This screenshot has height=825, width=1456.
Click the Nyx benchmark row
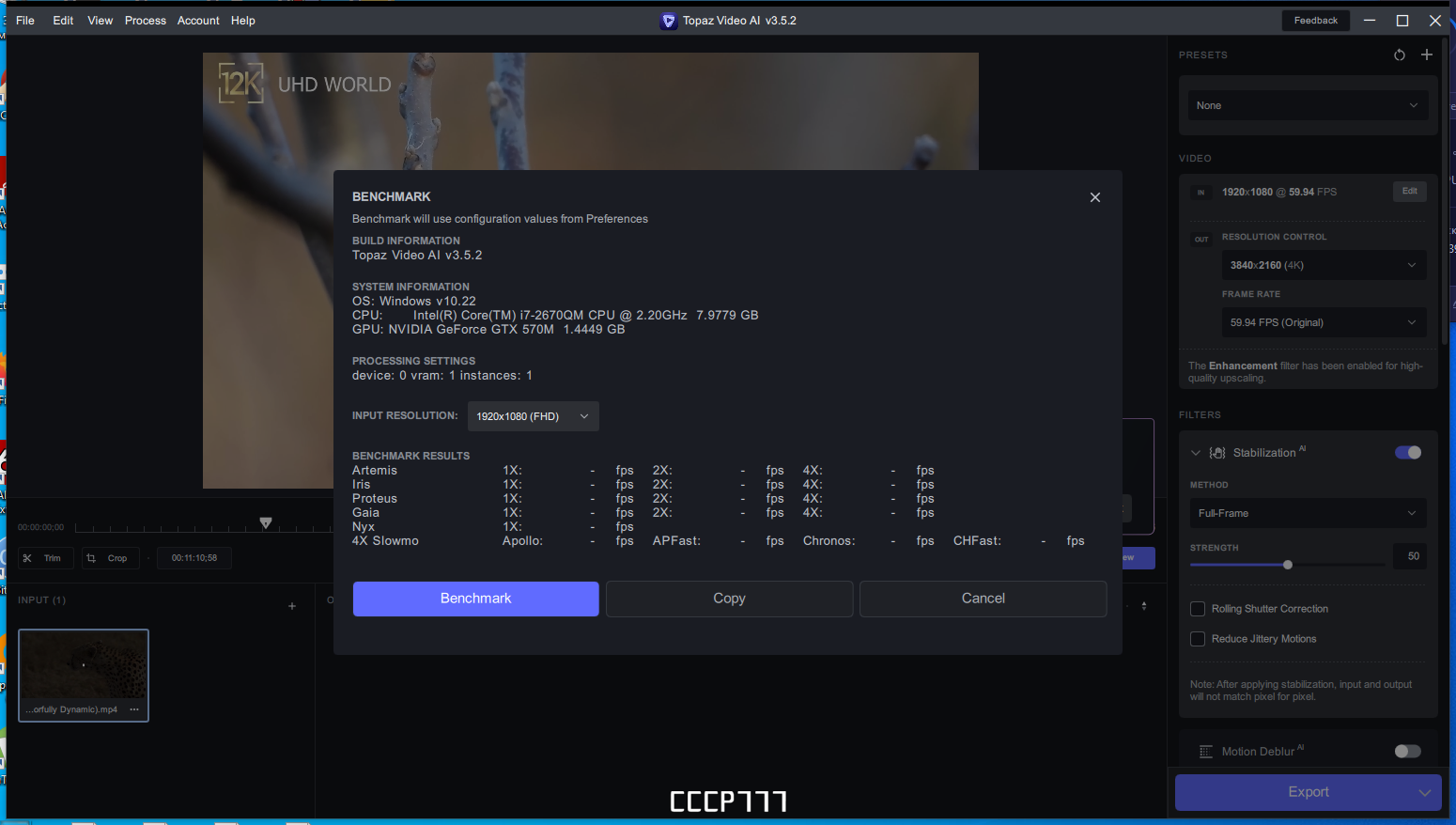click(x=493, y=527)
